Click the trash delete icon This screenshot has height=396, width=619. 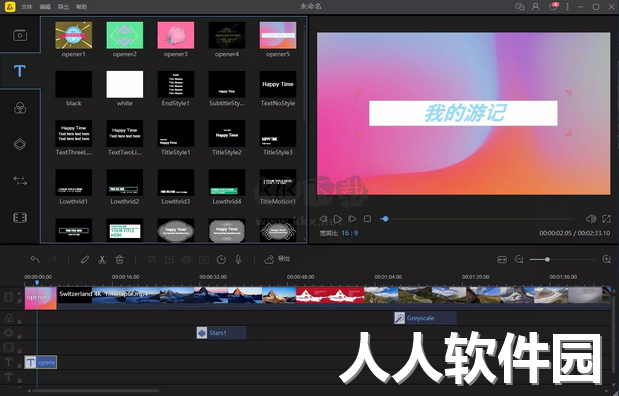pos(120,259)
